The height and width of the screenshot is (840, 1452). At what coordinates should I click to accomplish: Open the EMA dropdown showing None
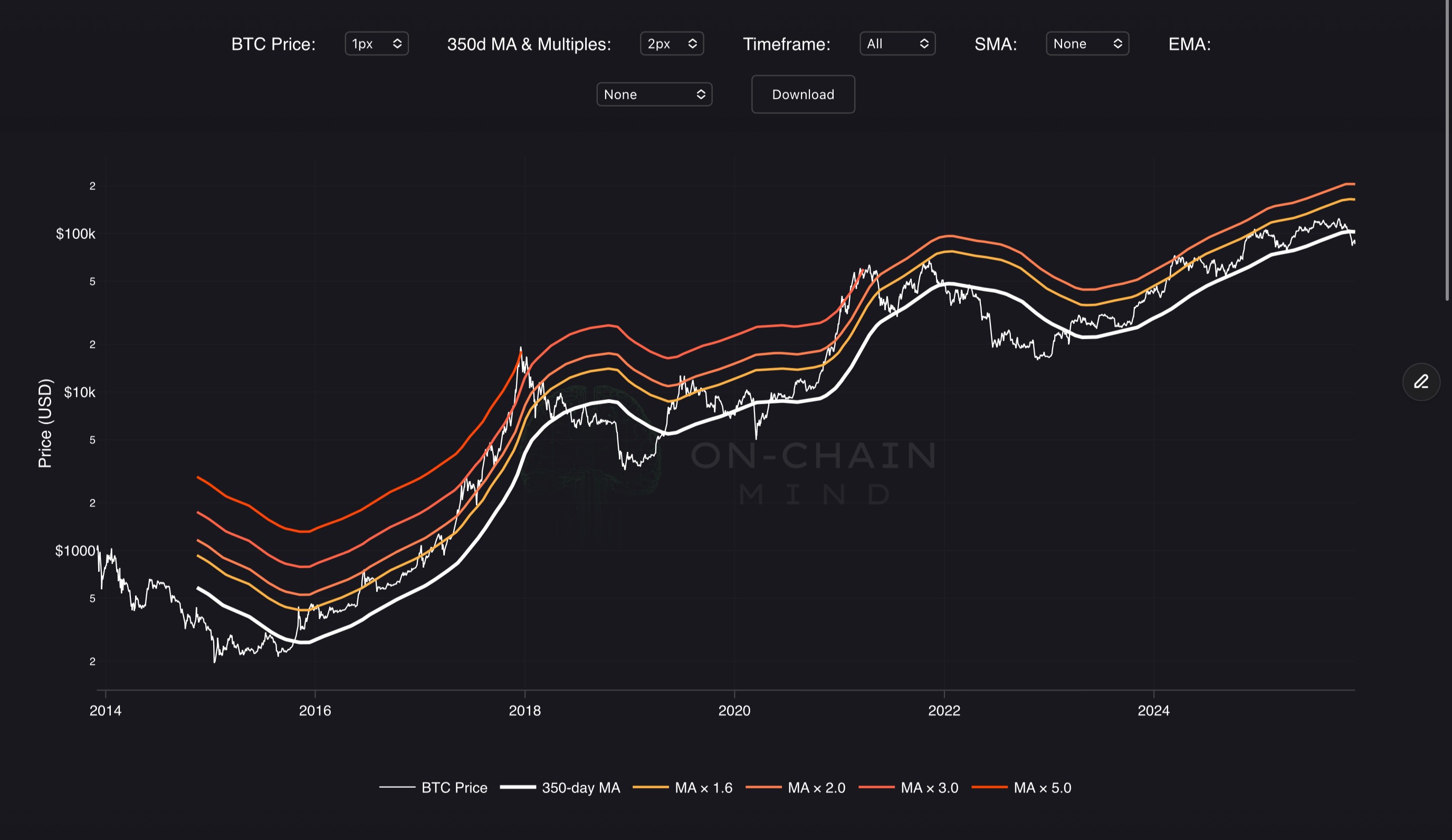point(654,94)
